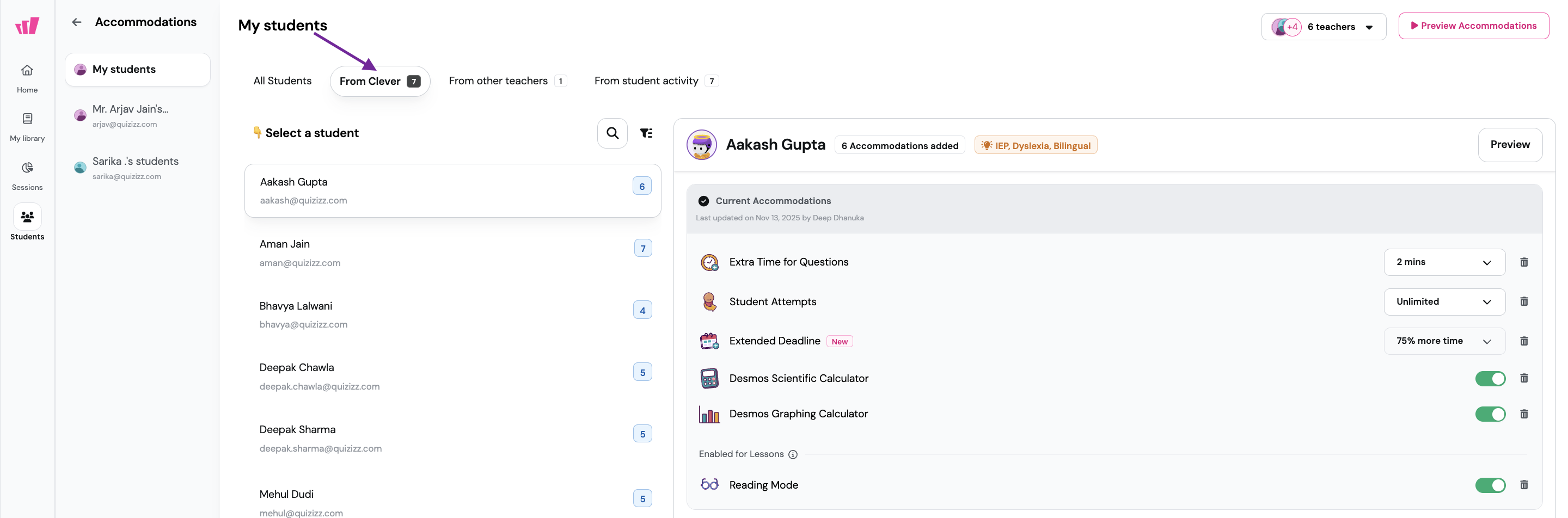Click the My students page heading

pyautogui.click(x=283, y=26)
